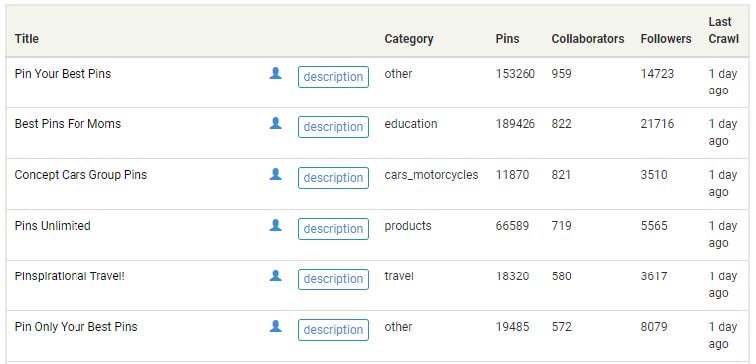Open description for Best Pins For Moms

coord(333,127)
